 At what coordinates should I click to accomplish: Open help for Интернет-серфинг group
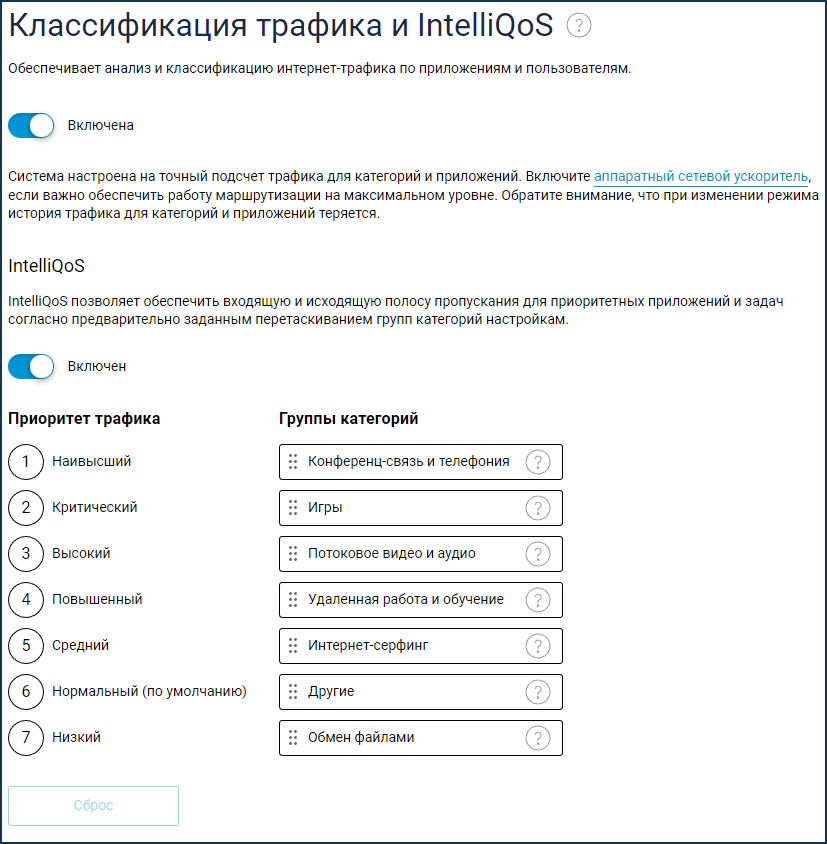coord(538,646)
